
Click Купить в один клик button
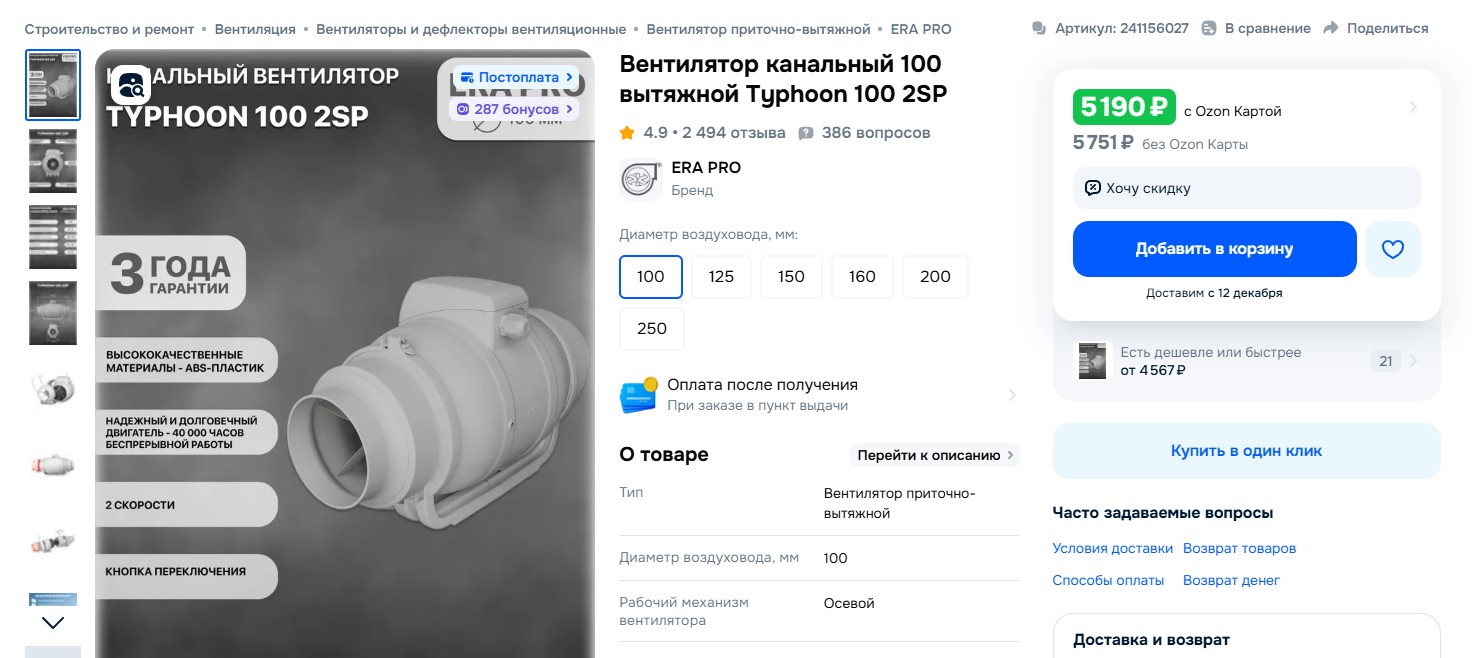tap(1246, 451)
